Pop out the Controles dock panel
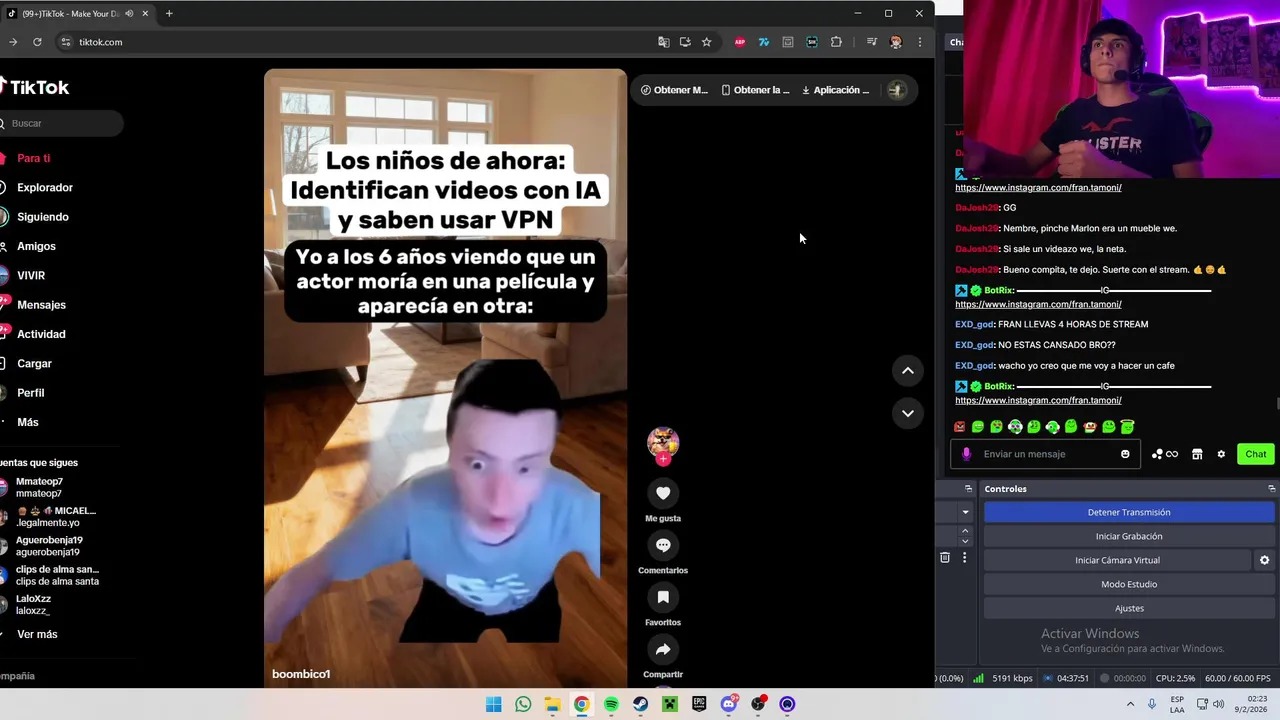Image resolution: width=1280 pixels, height=720 pixels. coord(1271,488)
